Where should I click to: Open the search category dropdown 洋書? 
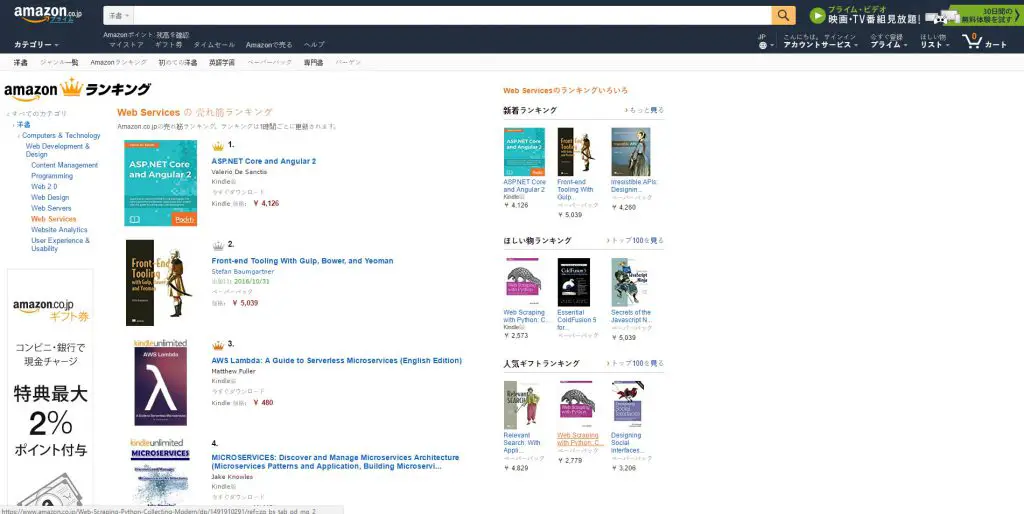click(118, 16)
